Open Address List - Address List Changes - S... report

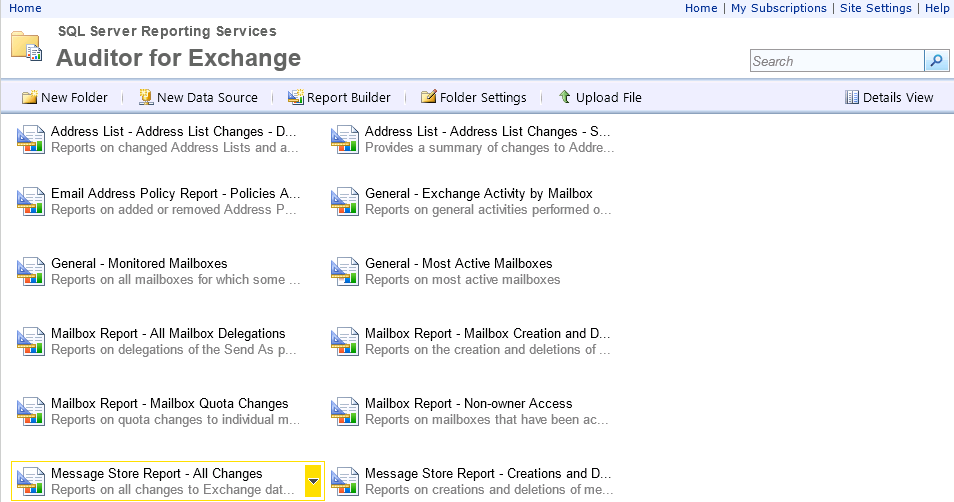[x=487, y=131]
